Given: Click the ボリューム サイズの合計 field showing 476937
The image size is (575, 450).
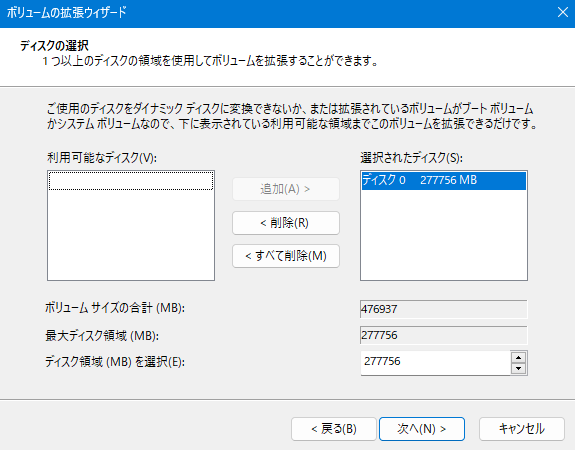Looking at the screenshot, I should [x=444, y=309].
